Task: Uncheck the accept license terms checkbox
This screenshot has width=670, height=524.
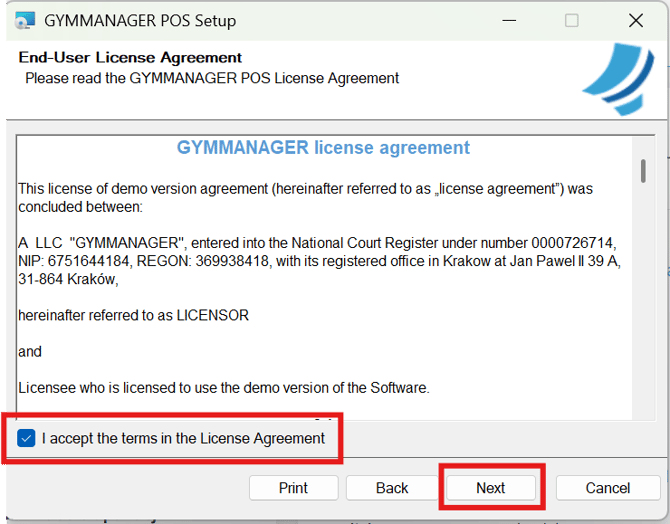Action: click(27, 438)
